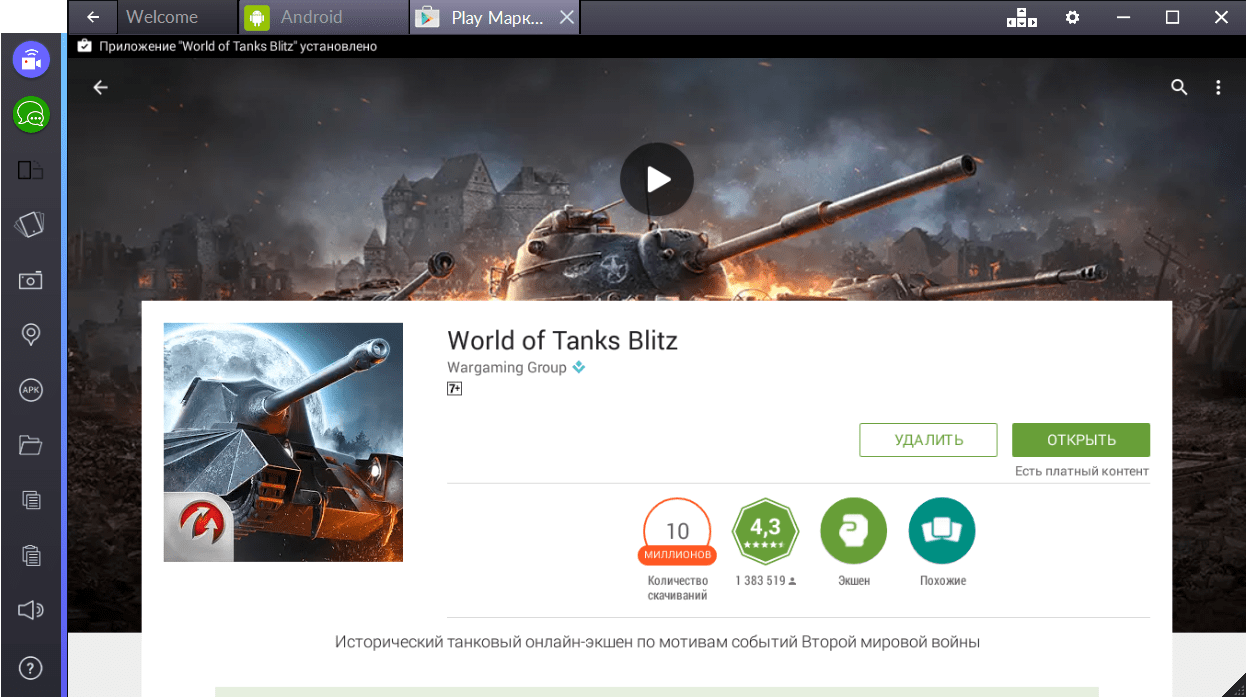Viewport: 1246px width, 697px height.
Task: Open the settings gear in title bar
Action: pyautogui.click(x=1072, y=17)
